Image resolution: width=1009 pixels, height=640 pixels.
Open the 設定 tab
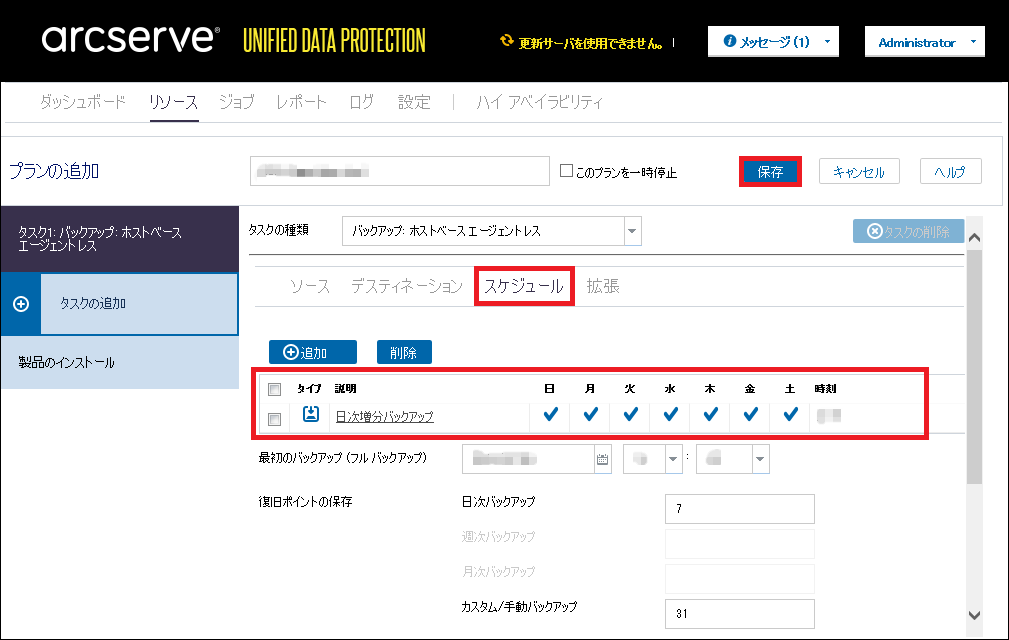(414, 102)
